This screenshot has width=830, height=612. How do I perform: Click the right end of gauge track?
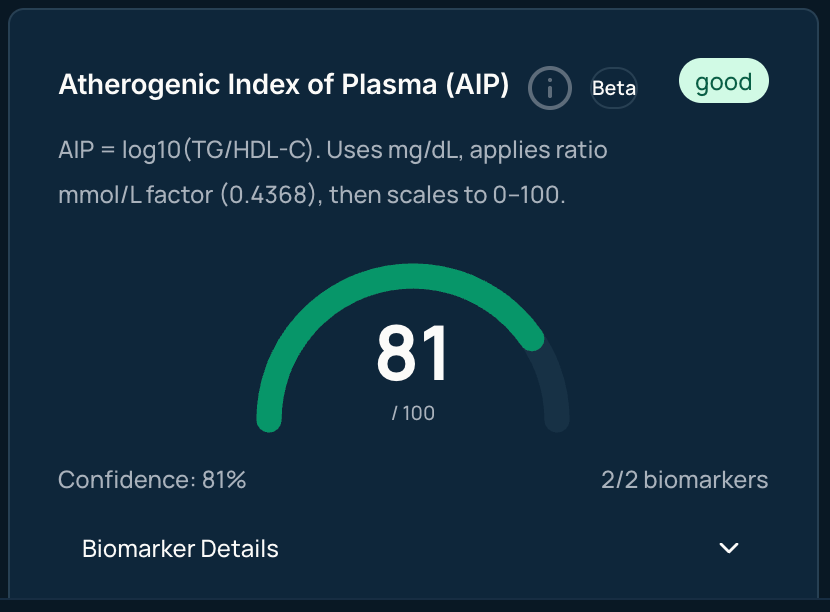point(557,420)
